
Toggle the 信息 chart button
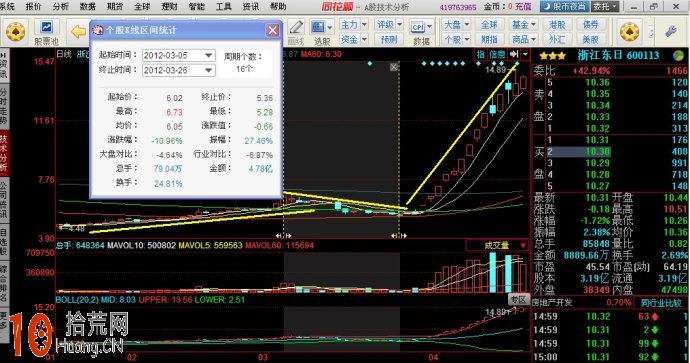point(497,54)
